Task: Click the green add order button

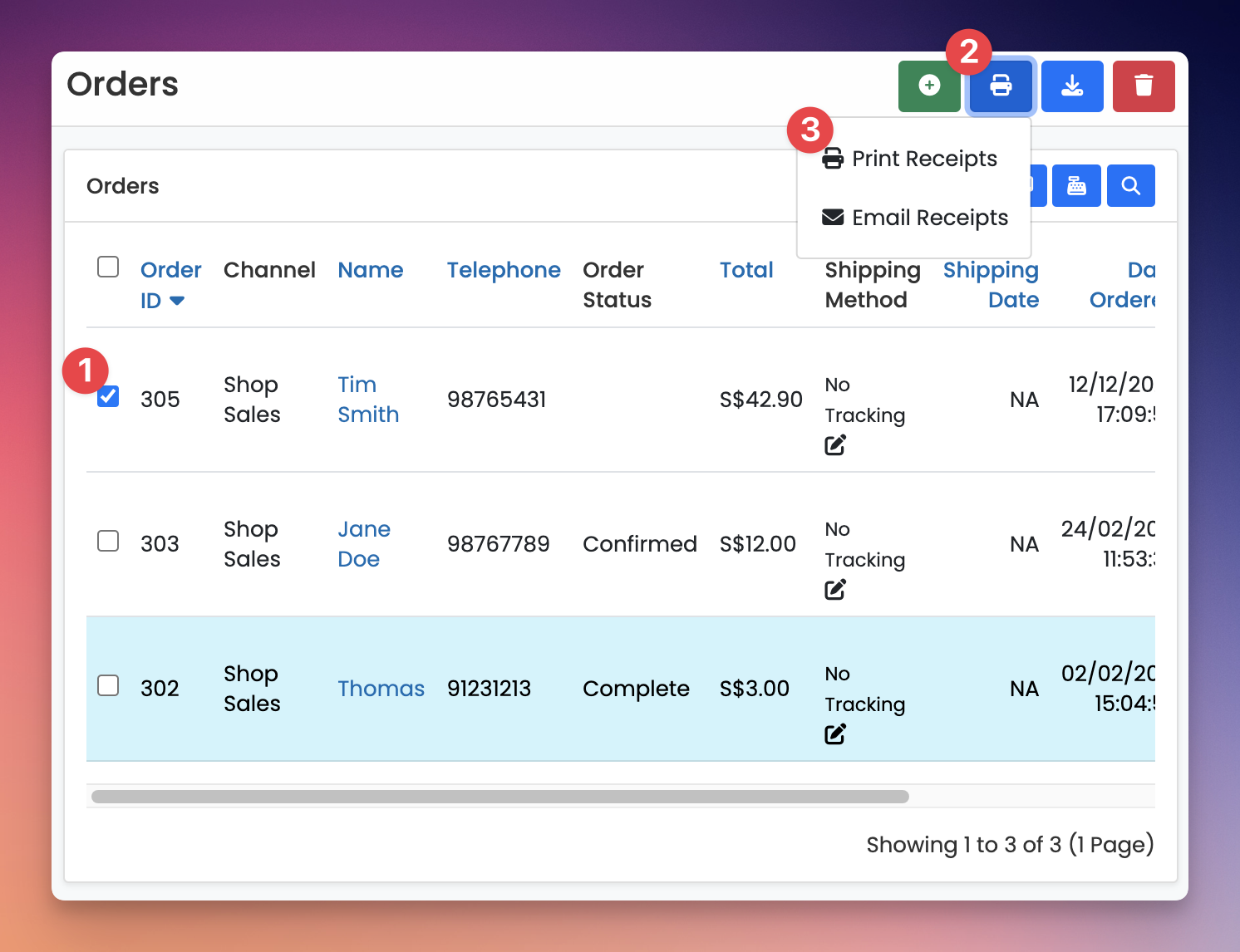Action: (x=929, y=86)
